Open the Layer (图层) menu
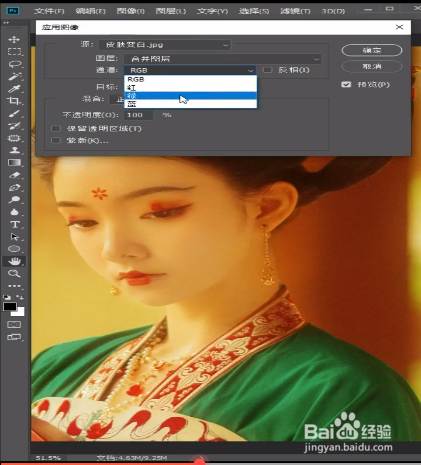This screenshot has width=421, height=465. coord(171,11)
